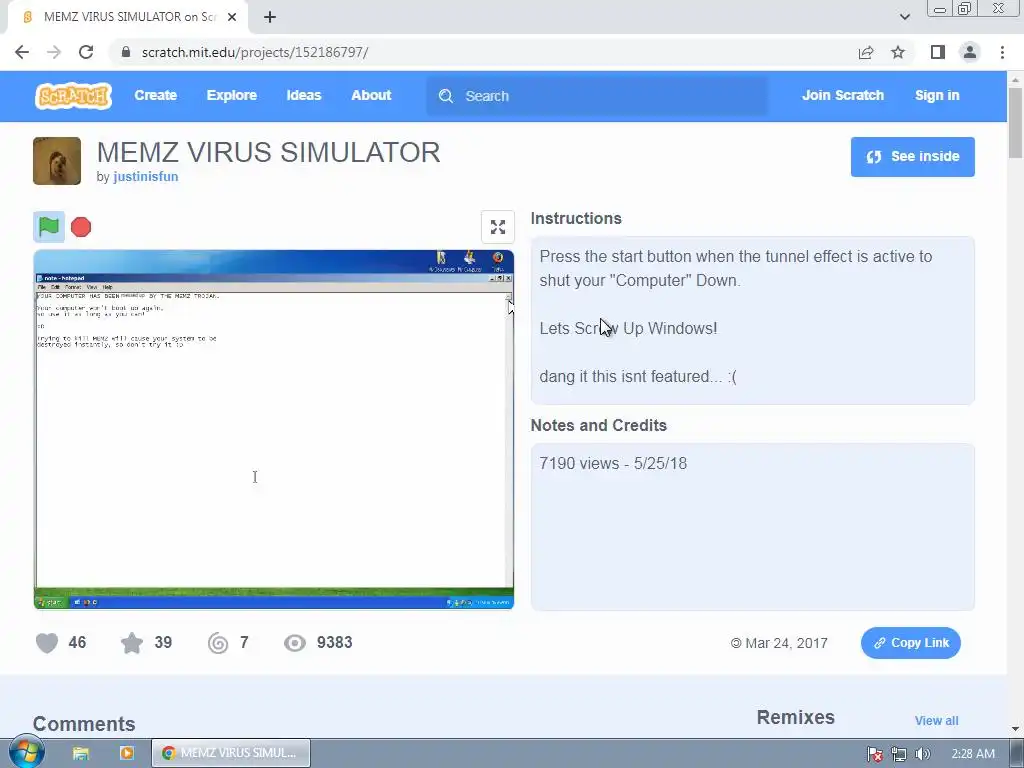Open the justinisfun author link
Image resolution: width=1024 pixels, height=768 pixels.
click(146, 176)
